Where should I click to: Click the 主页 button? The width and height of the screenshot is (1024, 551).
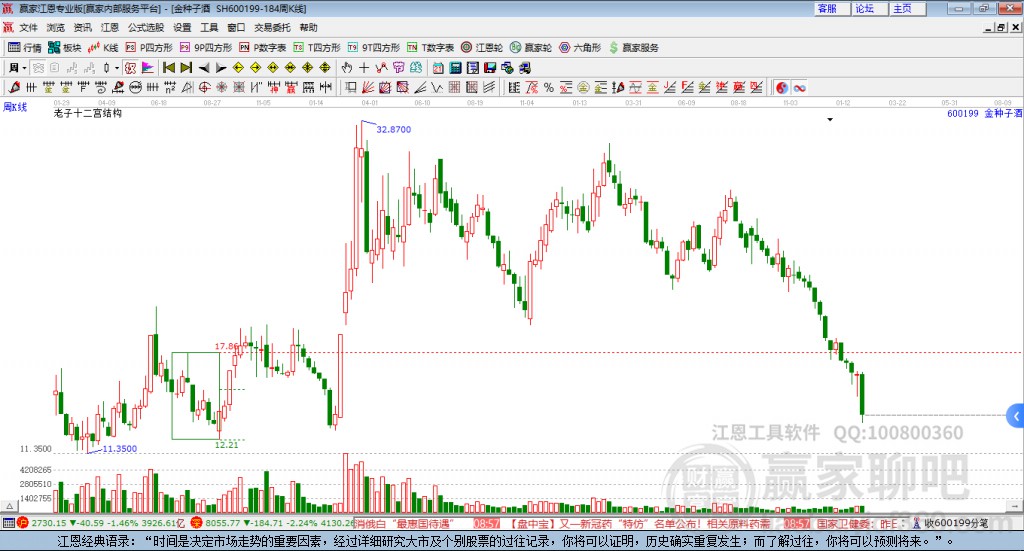pyautogui.click(x=907, y=8)
